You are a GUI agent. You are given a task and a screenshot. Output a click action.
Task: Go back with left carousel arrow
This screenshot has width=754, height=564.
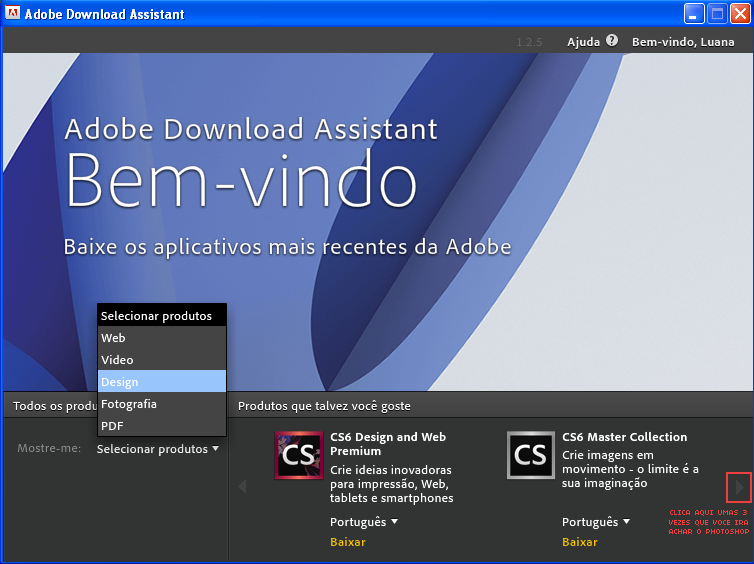tap(242, 487)
